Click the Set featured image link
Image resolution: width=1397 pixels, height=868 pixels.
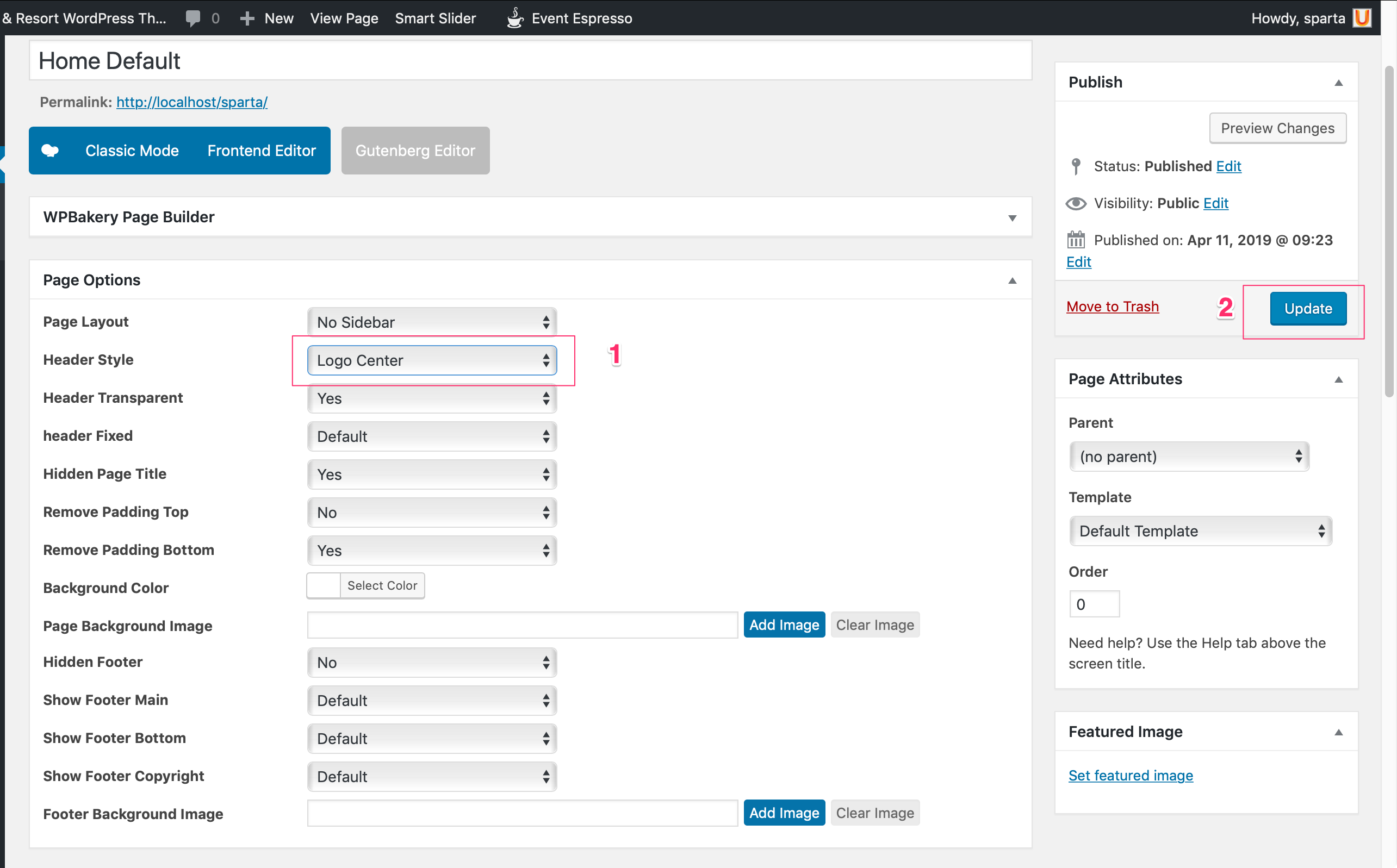click(x=1130, y=776)
